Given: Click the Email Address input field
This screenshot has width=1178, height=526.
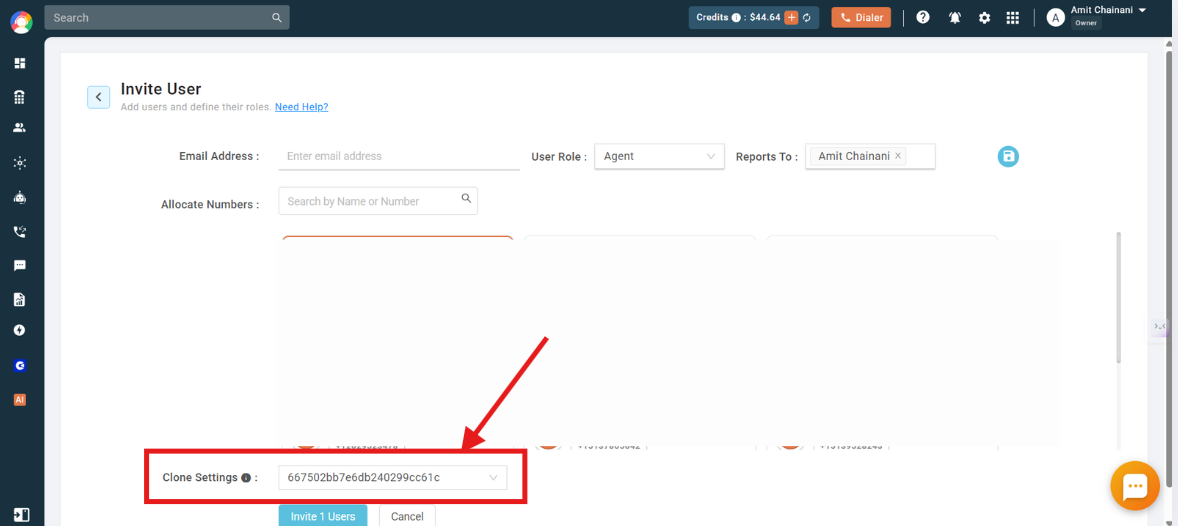Looking at the screenshot, I should click(399, 156).
